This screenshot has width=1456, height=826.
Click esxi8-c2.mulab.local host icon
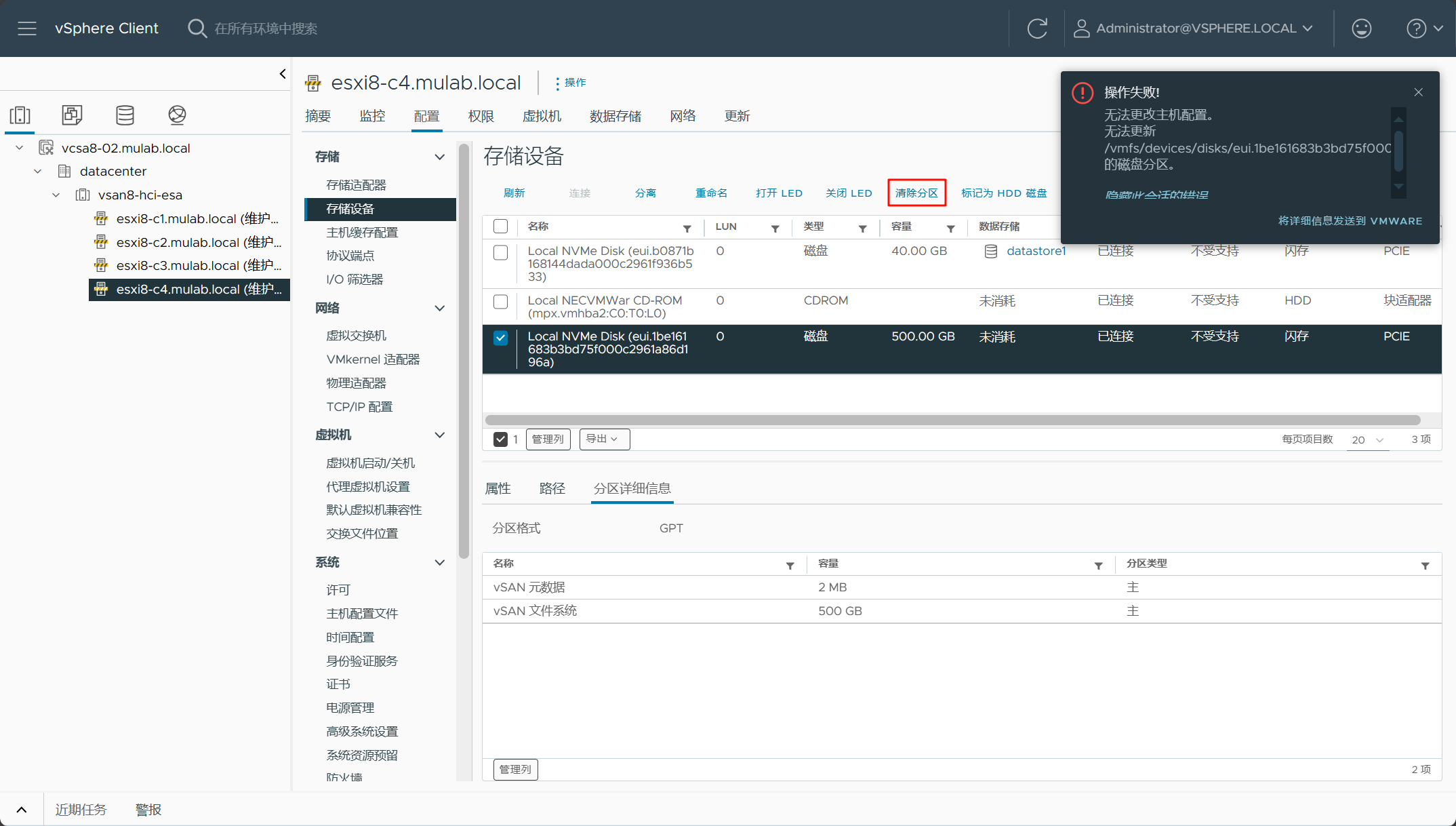pyautogui.click(x=101, y=242)
